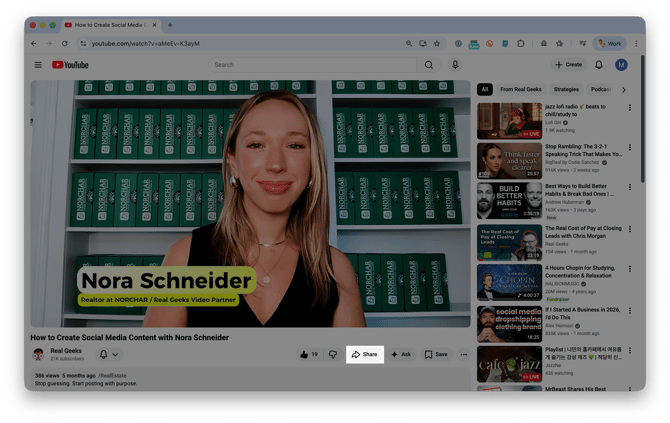The height and width of the screenshot is (423, 670).
Task: Open YouTube notifications bell
Action: tap(599, 65)
